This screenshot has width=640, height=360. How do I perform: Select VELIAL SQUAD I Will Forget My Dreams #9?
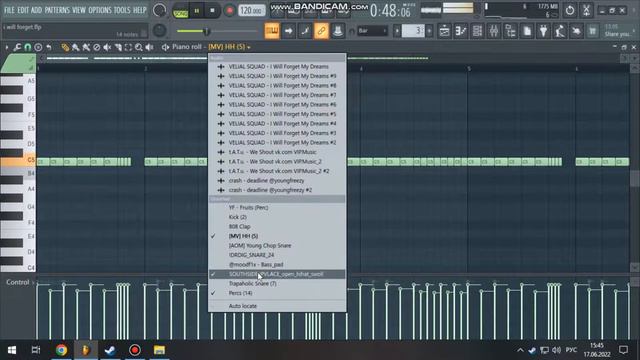click(x=277, y=76)
